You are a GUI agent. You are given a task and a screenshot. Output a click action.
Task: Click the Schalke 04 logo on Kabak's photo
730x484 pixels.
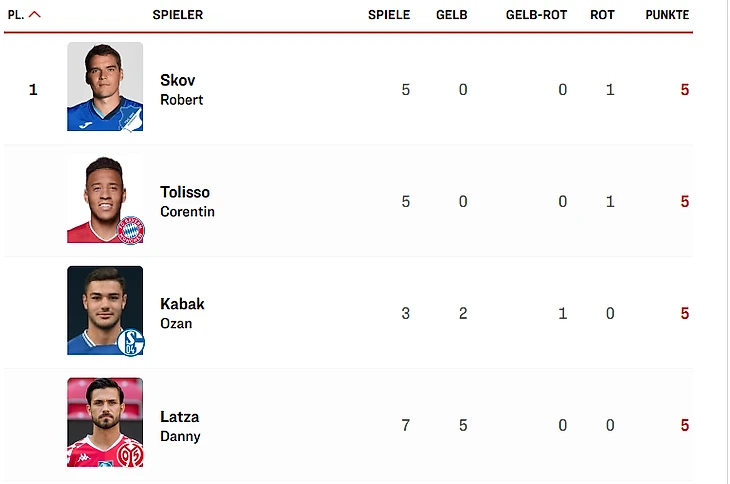131,343
